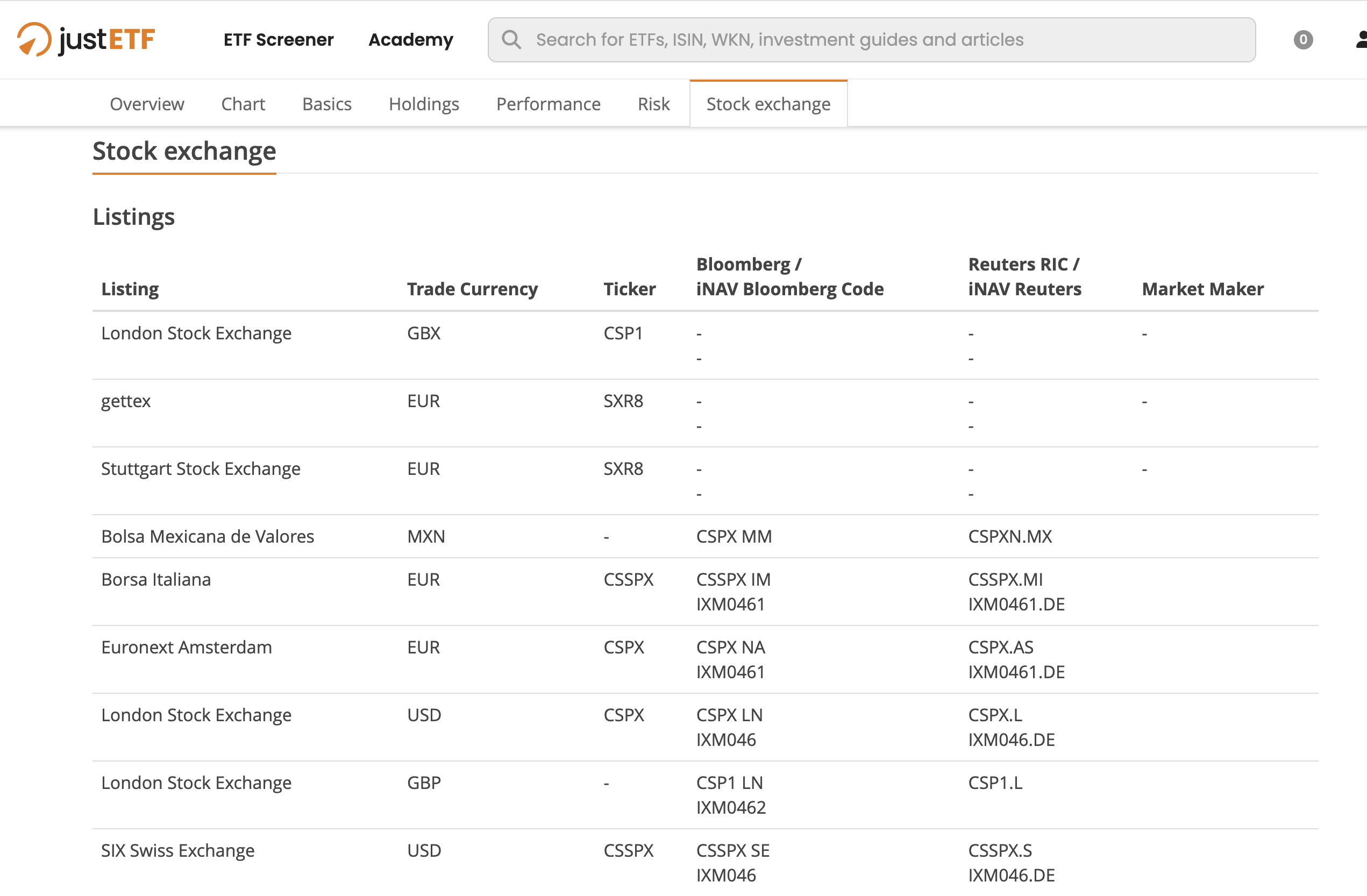Click the magnifier search icon
Image resolution: width=1367 pixels, height=896 pixels.
(x=511, y=40)
